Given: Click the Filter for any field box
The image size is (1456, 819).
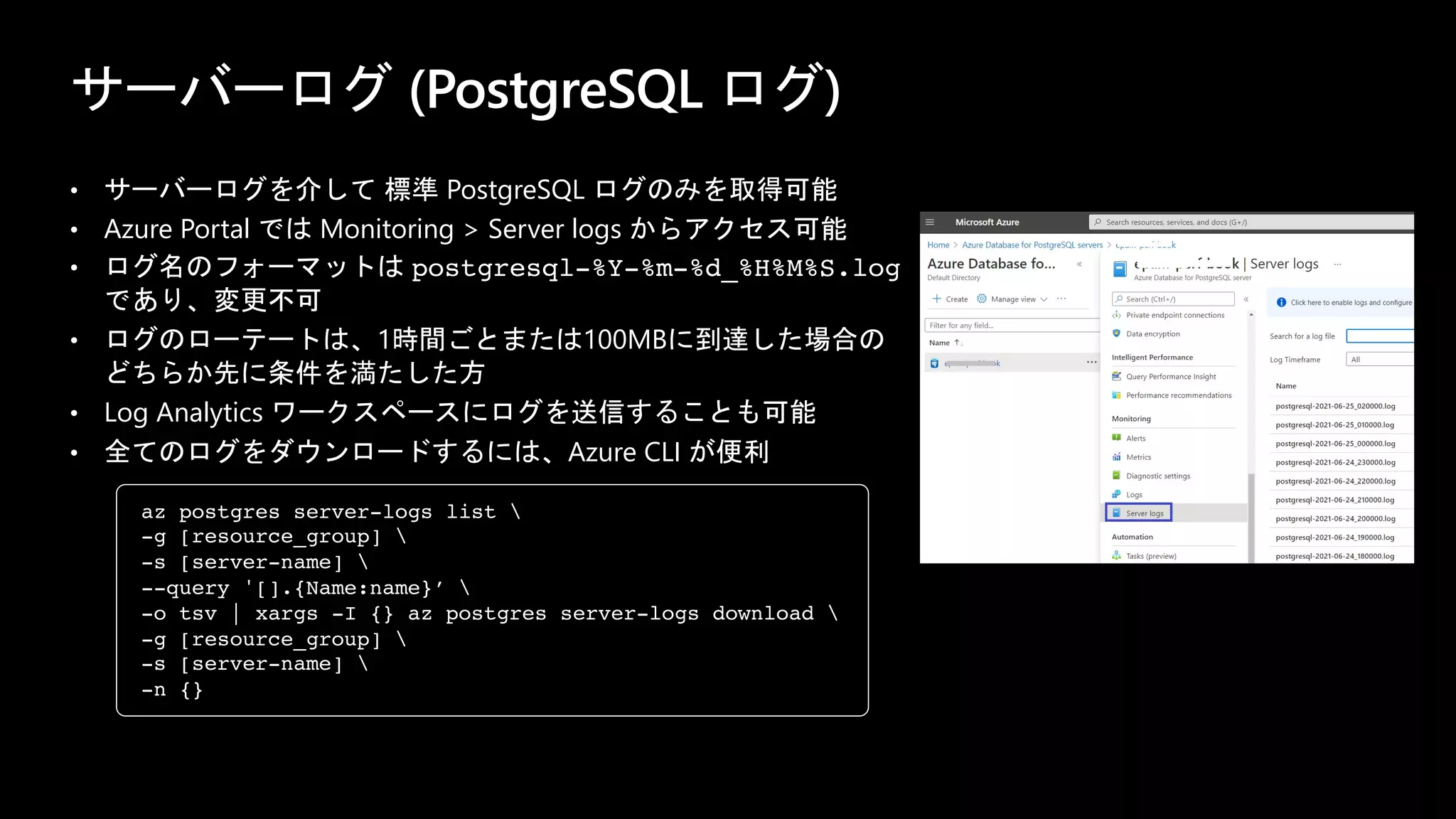Looking at the screenshot, I should tap(1012, 326).
